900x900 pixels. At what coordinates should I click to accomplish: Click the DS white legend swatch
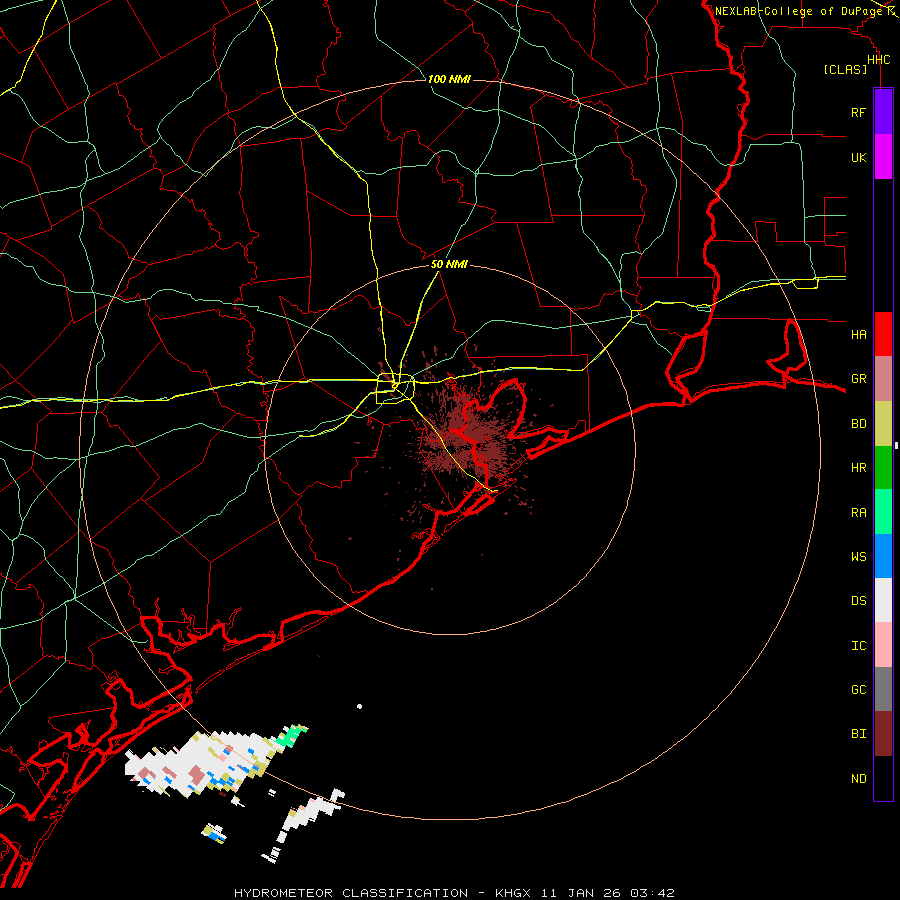(x=883, y=600)
